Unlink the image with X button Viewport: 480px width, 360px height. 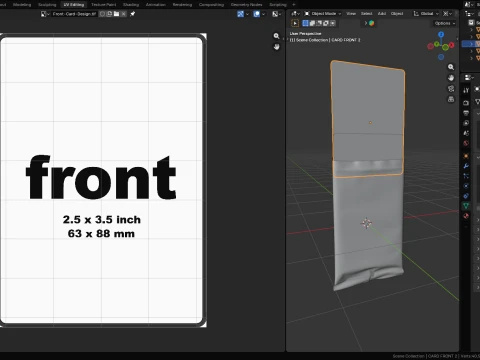pos(124,14)
